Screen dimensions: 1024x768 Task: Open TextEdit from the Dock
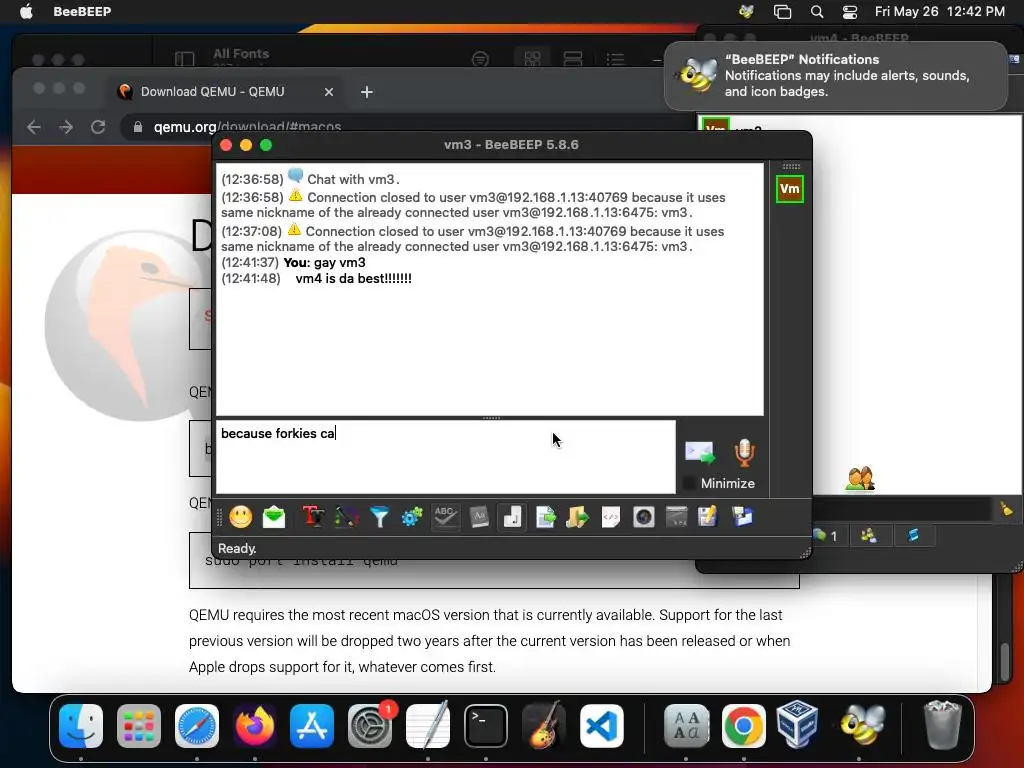pos(428,724)
